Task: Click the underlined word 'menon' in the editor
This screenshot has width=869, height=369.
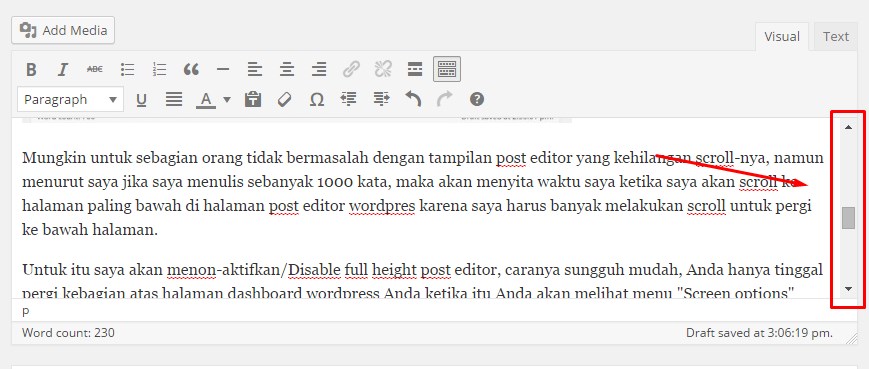Action: (192, 270)
